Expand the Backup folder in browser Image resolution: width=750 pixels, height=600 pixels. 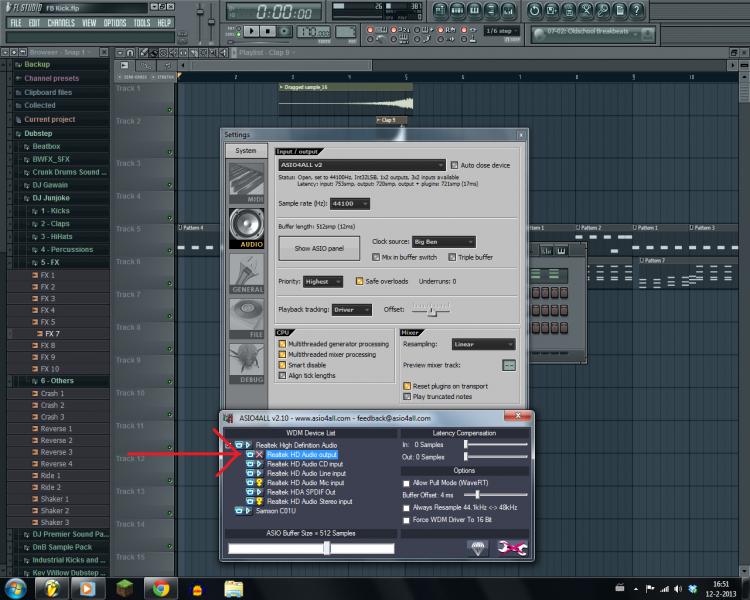(x=37, y=65)
